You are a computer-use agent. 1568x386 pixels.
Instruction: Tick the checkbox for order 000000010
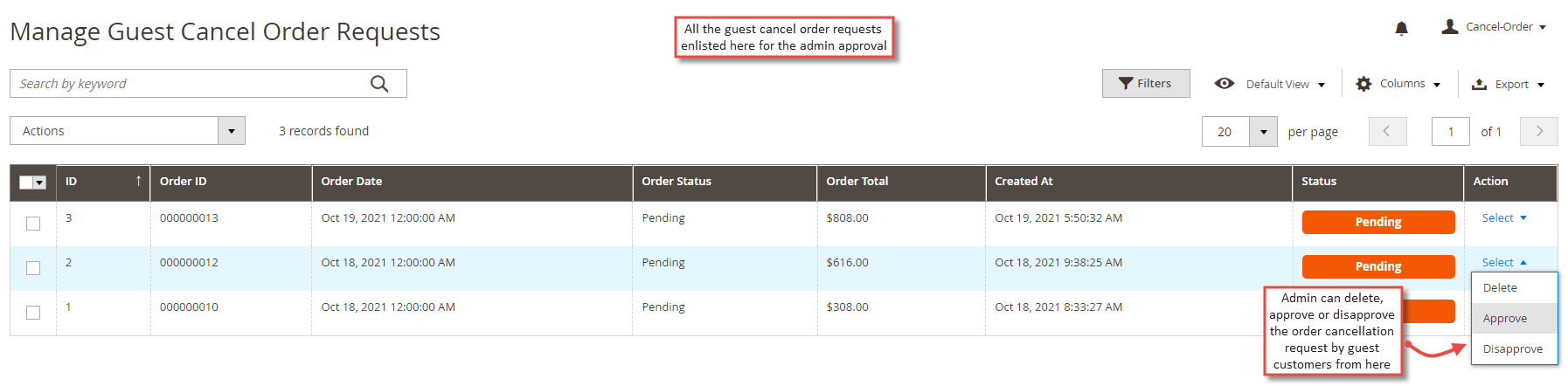pyautogui.click(x=33, y=313)
